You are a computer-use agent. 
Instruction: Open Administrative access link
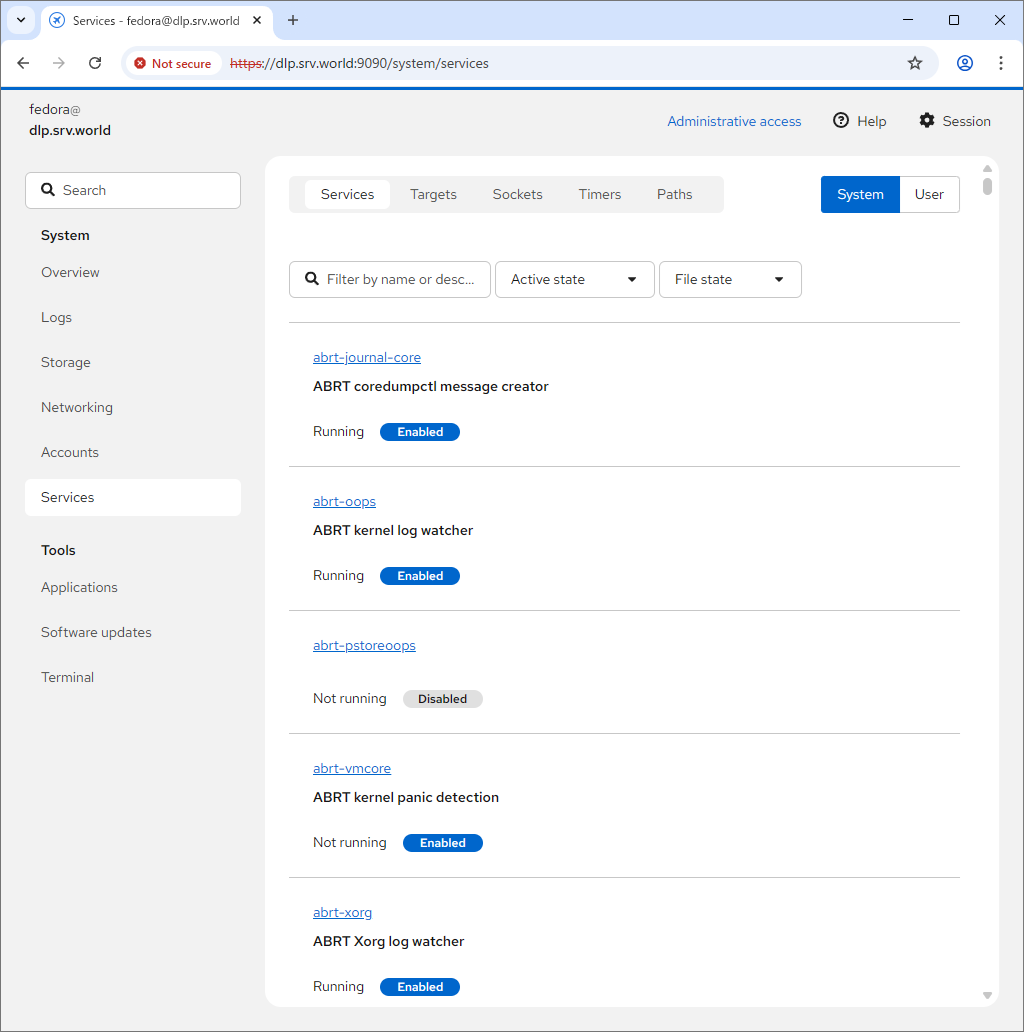pos(734,121)
